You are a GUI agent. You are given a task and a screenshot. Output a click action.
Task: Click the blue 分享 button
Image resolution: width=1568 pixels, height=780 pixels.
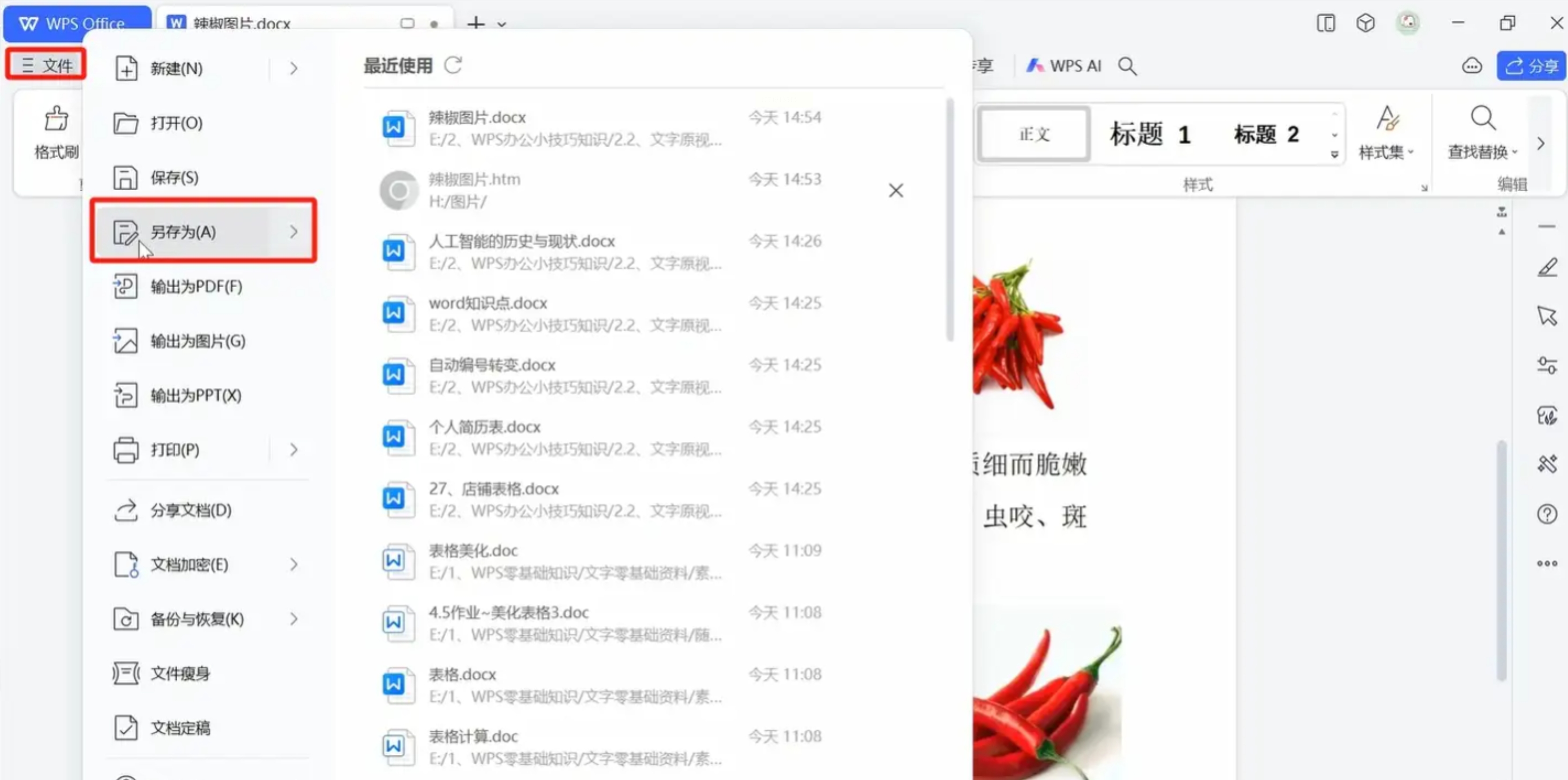[x=1531, y=66]
